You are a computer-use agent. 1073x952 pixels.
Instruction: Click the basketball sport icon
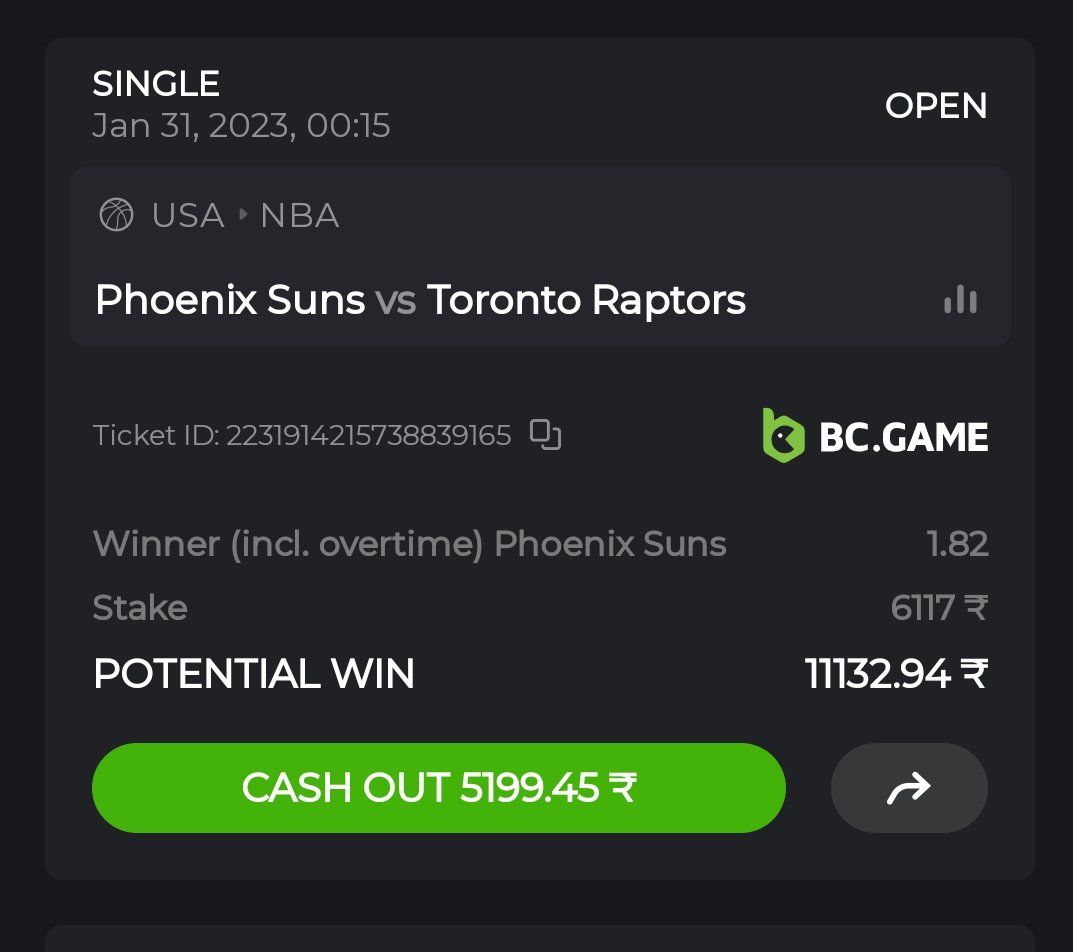pyautogui.click(x=117, y=215)
